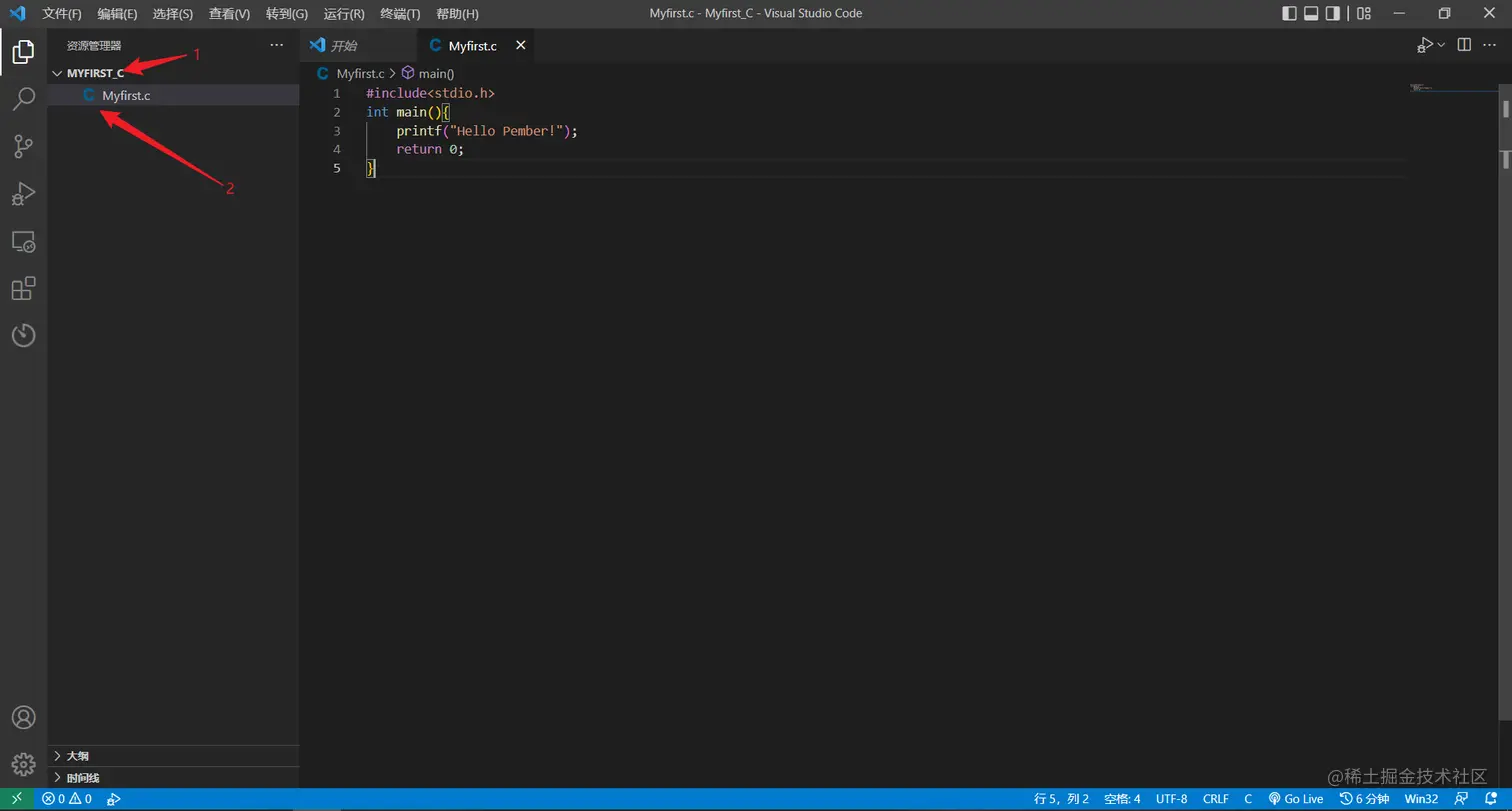Viewport: 1512px width, 811px height.
Task: Open the 编辑(E) menu
Action: click(117, 14)
